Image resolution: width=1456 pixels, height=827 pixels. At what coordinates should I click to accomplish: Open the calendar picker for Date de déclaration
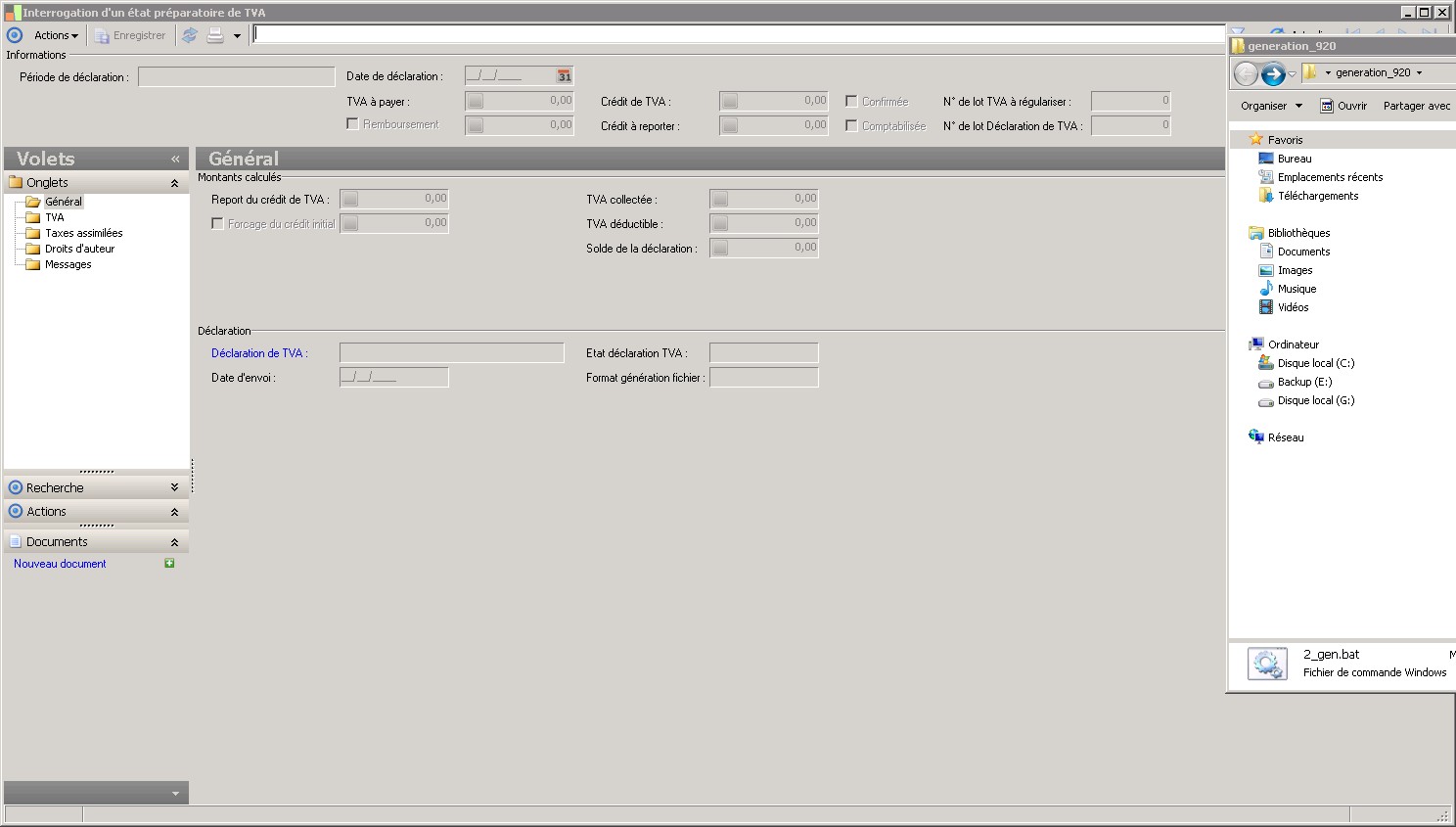coord(565,76)
